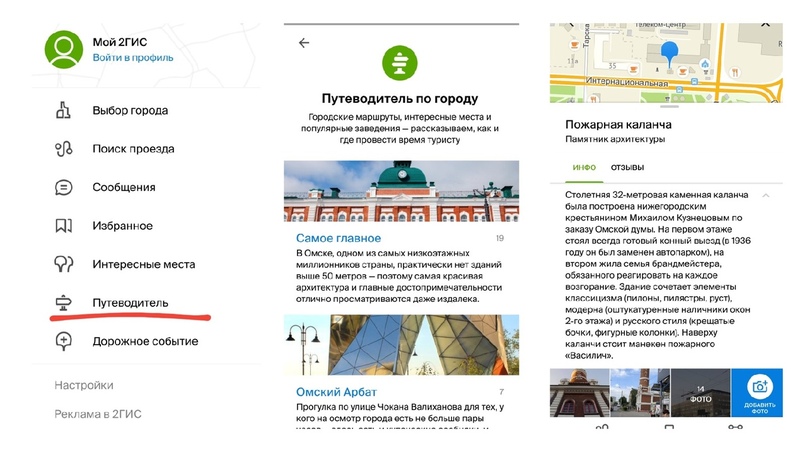The image size is (807, 453).
Task: Open the Поиск проезда menu item
Action: point(133,149)
